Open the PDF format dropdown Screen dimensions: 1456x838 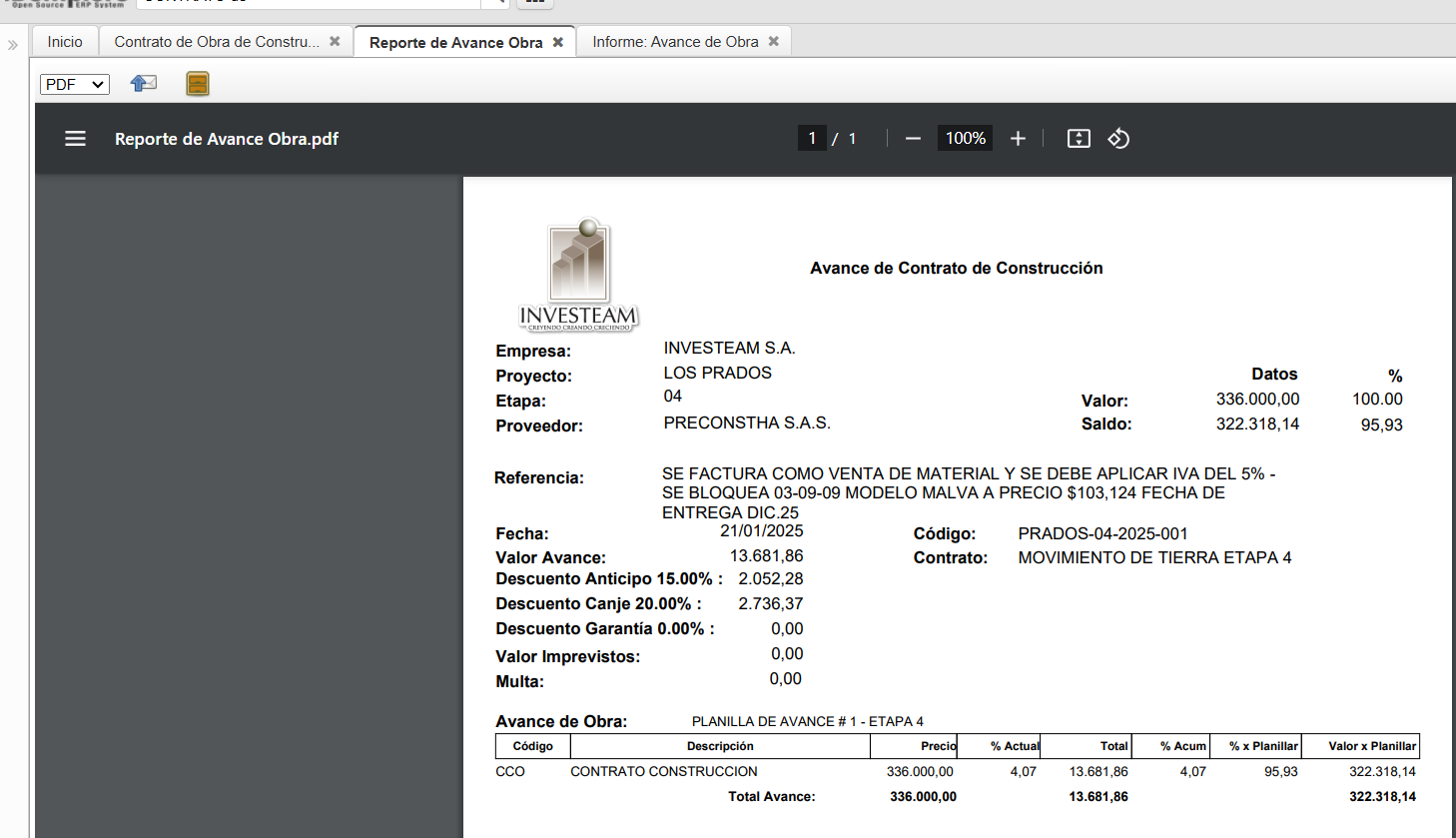tap(75, 85)
